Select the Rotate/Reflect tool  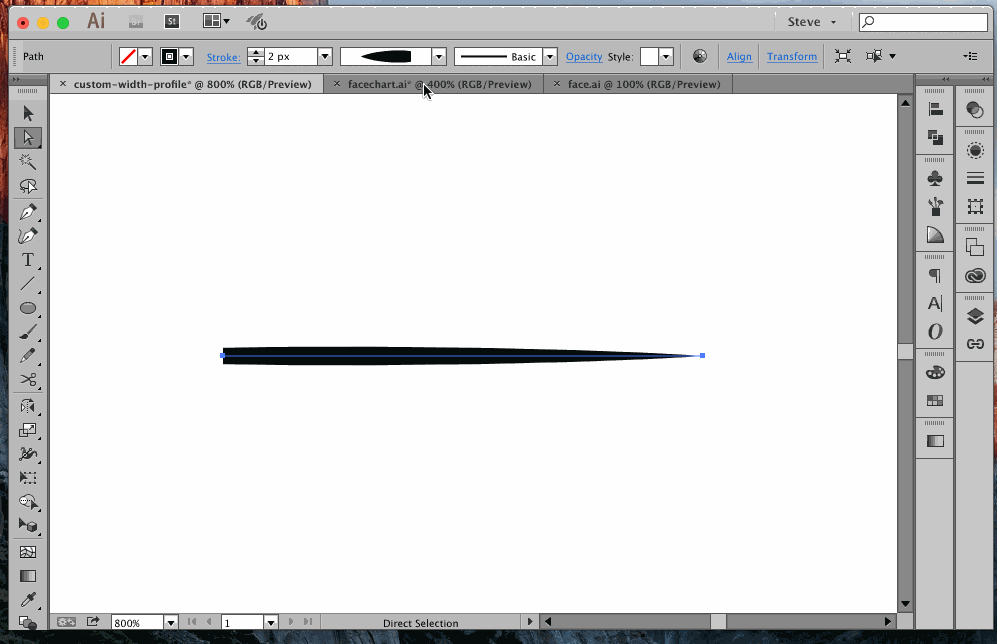(x=28, y=406)
